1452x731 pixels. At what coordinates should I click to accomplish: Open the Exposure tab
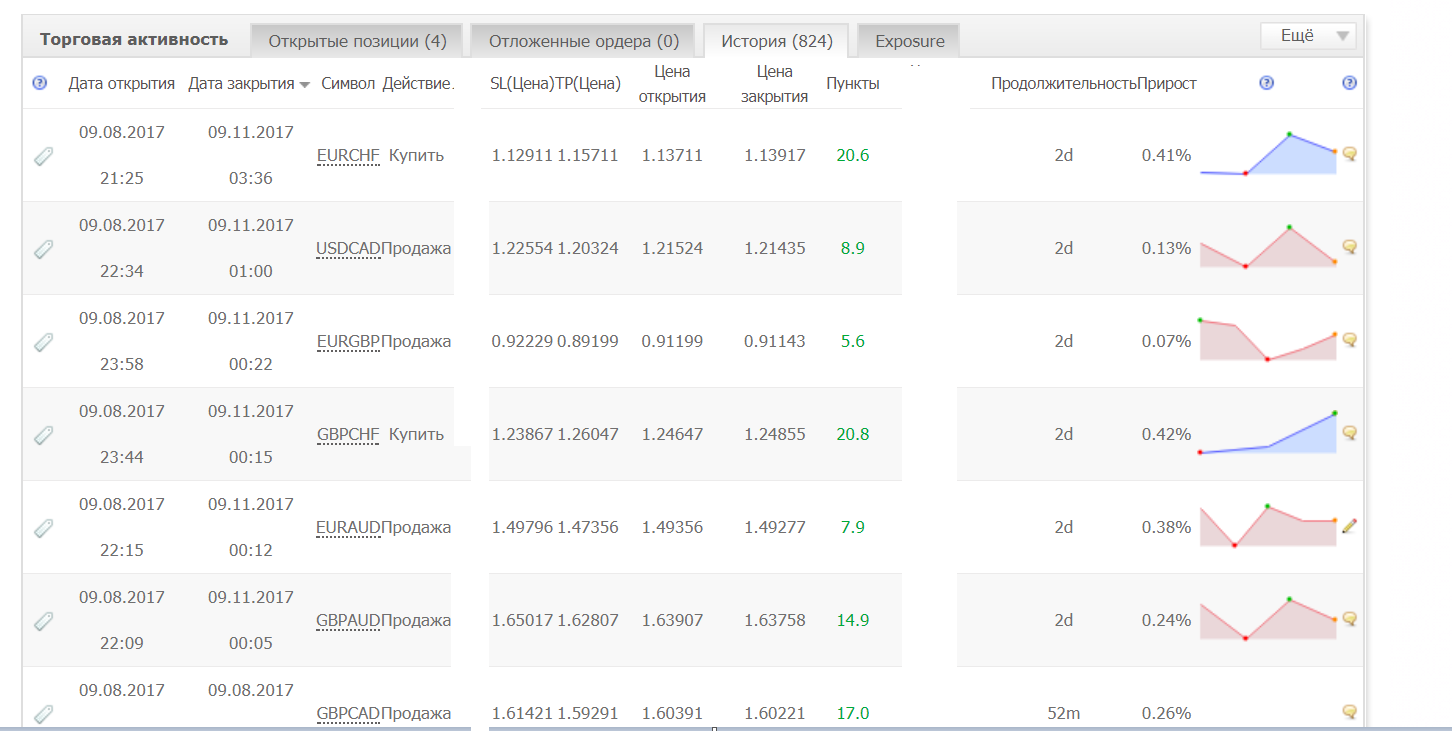coord(909,41)
